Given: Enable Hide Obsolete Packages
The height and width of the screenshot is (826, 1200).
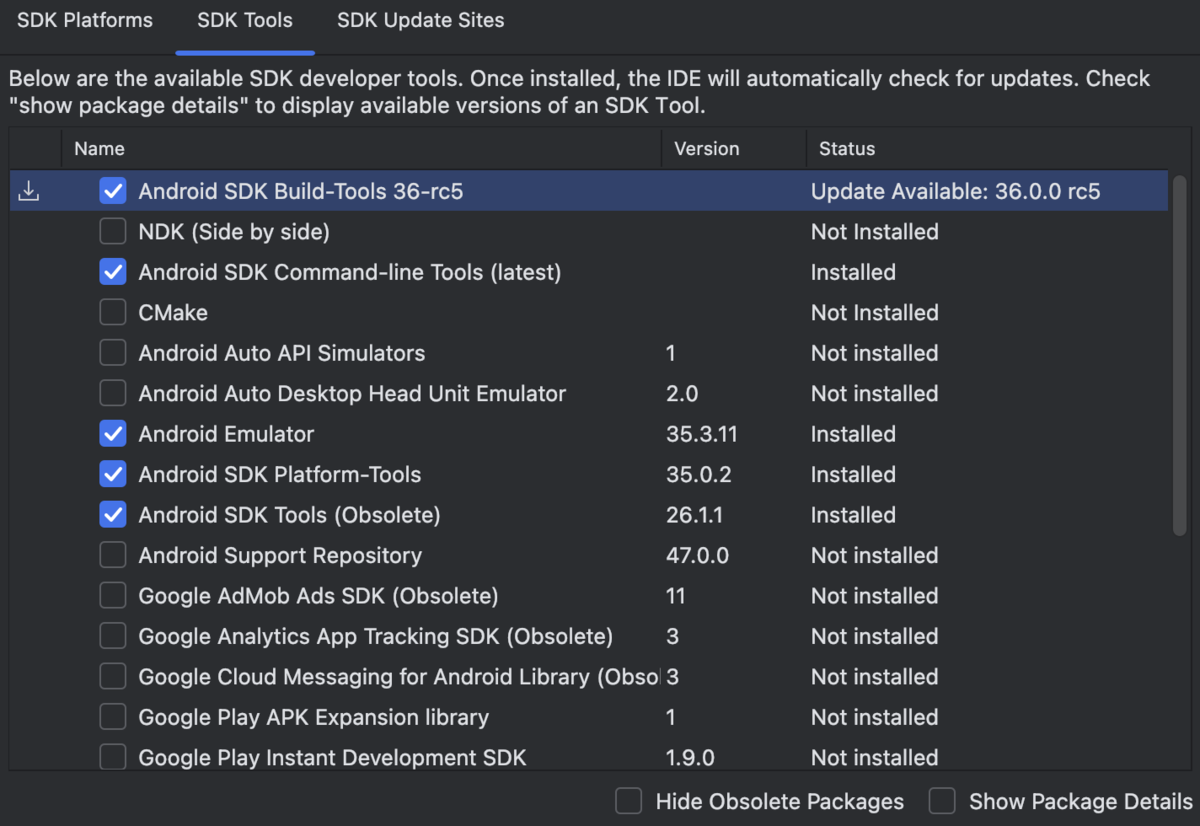Looking at the screenshot, I should [x=628, y=801].
